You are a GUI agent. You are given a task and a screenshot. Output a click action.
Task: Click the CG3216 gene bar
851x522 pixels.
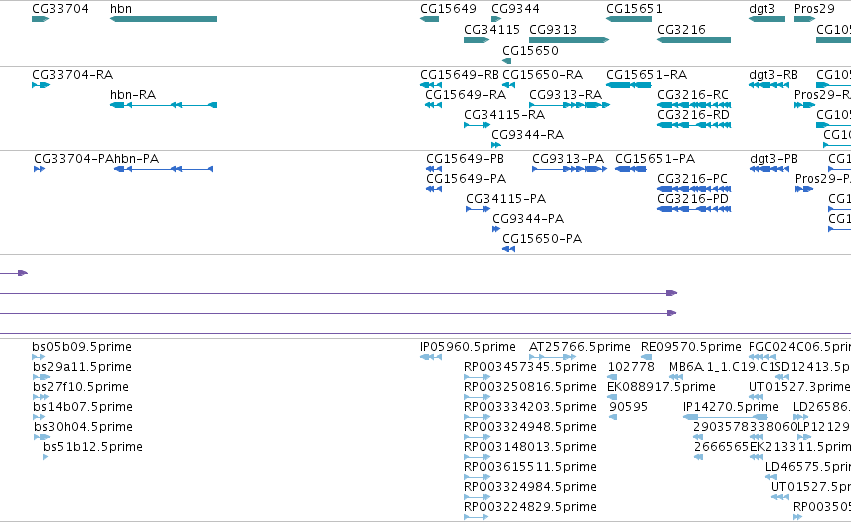tap(694, 40)
